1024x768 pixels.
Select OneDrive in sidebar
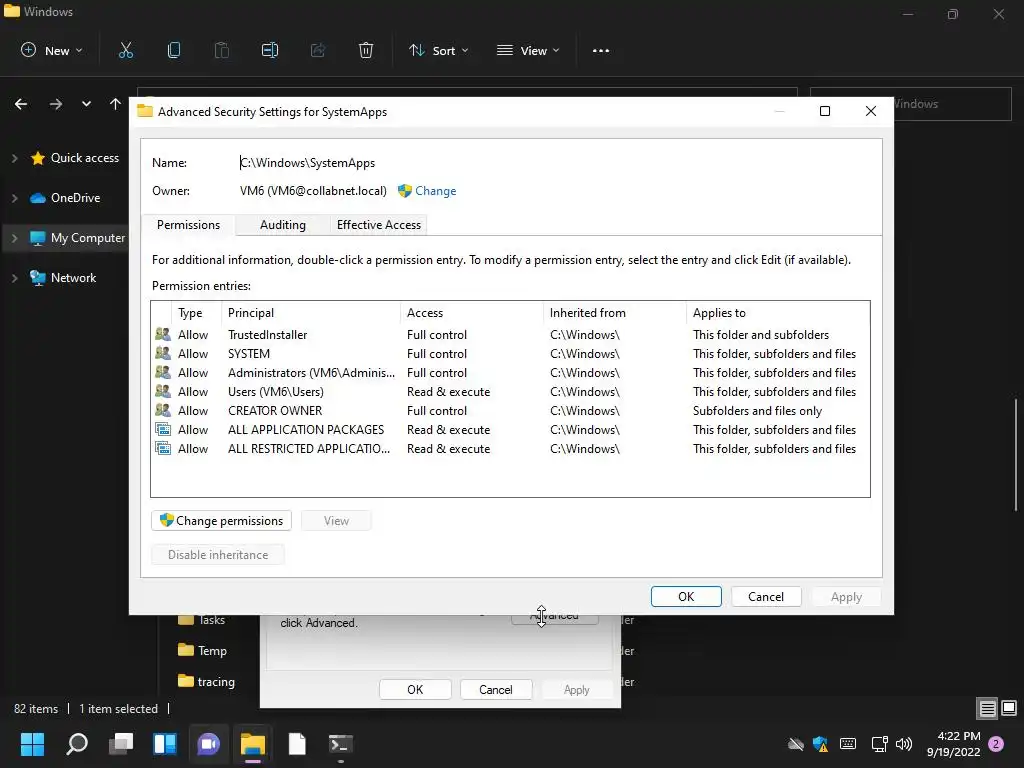(x=65, y=198)
